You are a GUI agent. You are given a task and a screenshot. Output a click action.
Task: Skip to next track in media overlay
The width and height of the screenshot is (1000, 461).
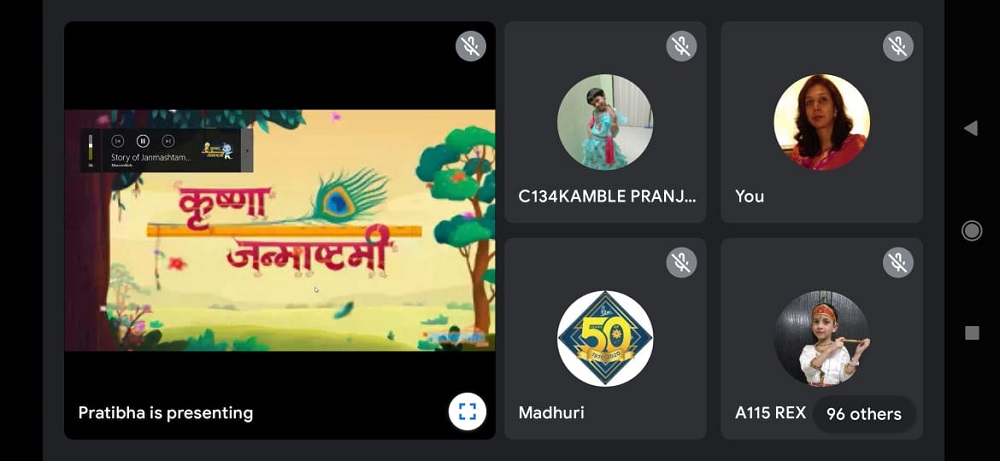tap(168, 141)
